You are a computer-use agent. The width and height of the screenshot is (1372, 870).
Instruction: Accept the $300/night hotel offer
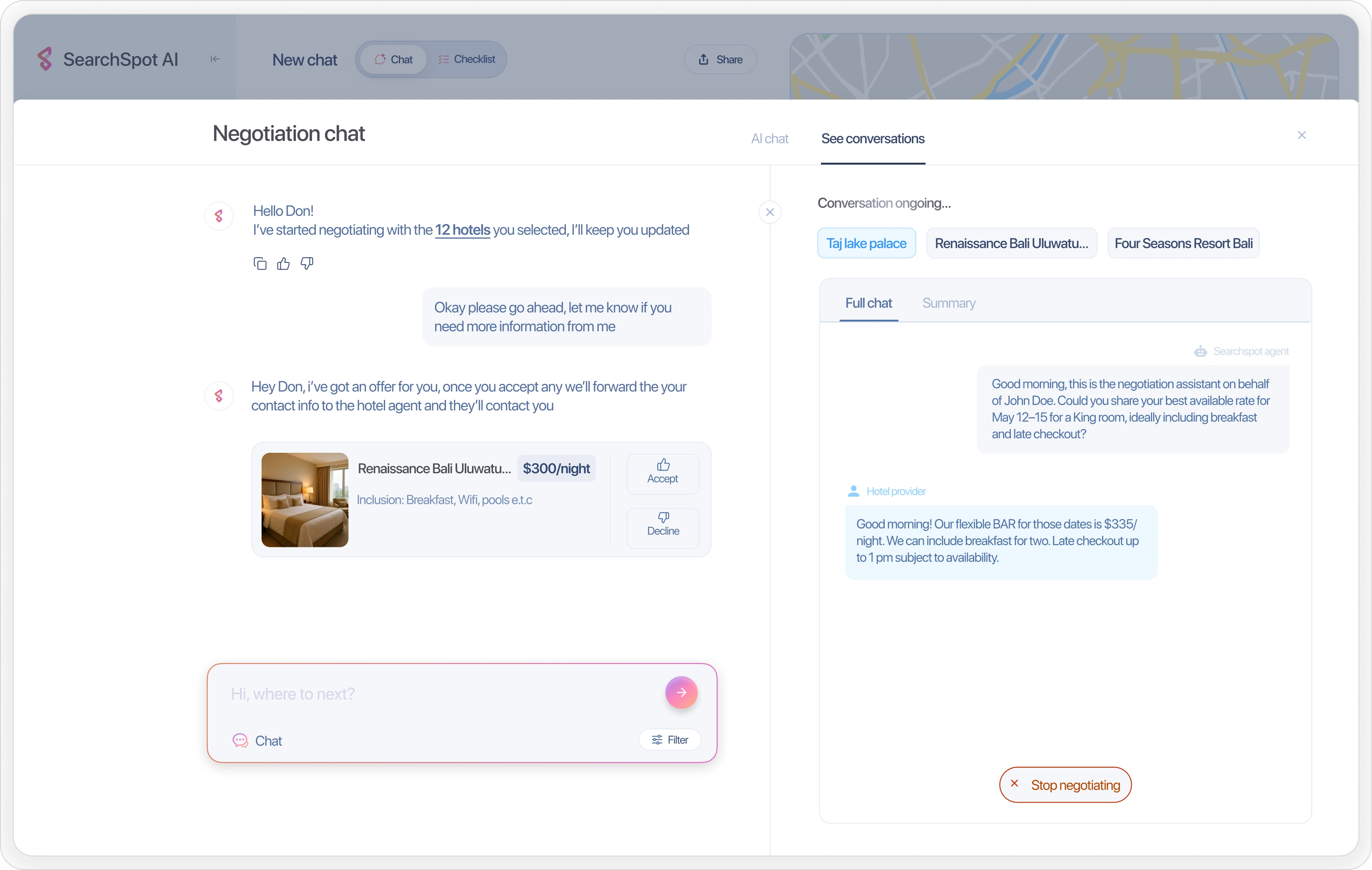pos(663,473)
